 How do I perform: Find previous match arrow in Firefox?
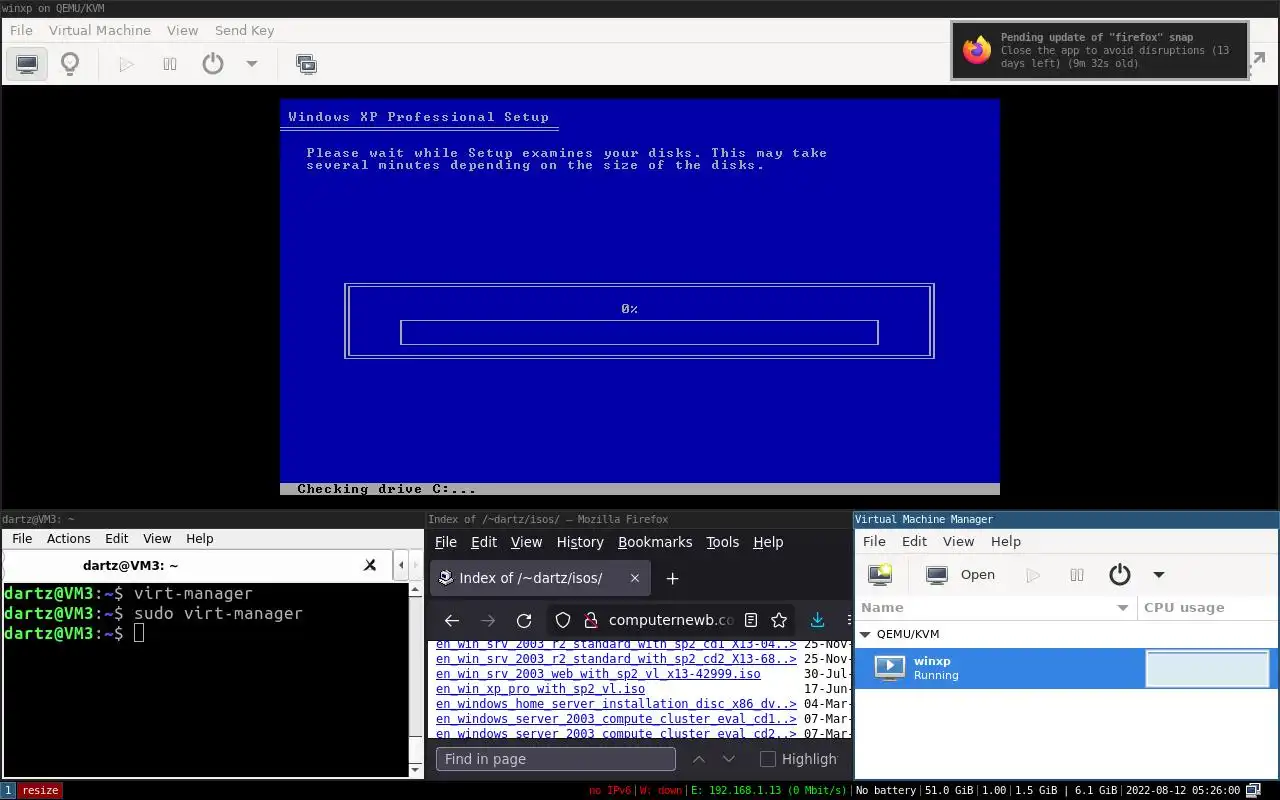pos(699,759)
